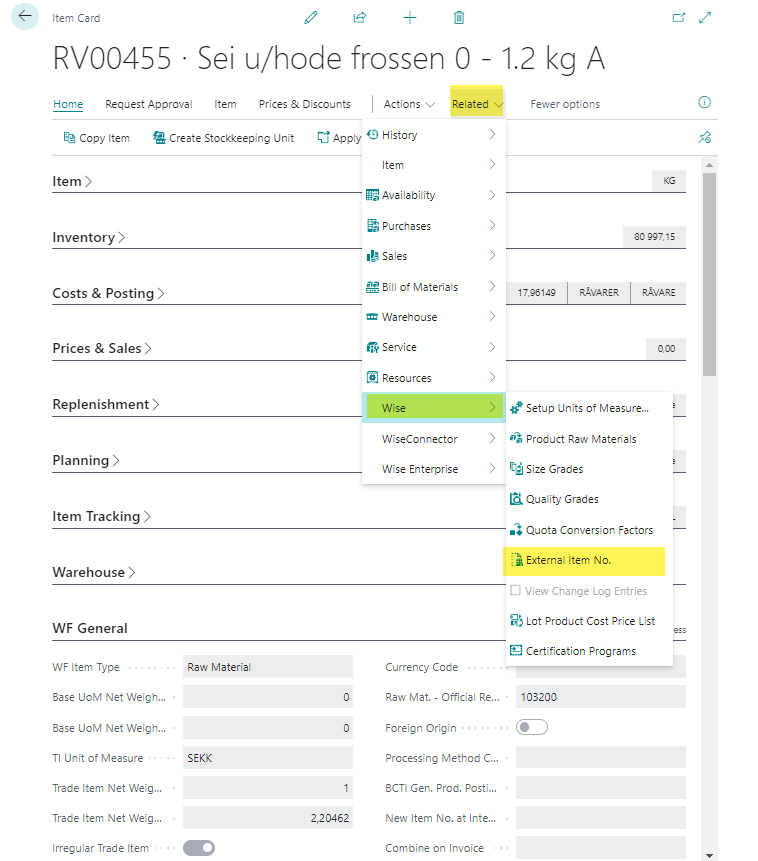Click the TI Unit of Measure field
This screenshot has height=861, width=758.
coord(267,758)
